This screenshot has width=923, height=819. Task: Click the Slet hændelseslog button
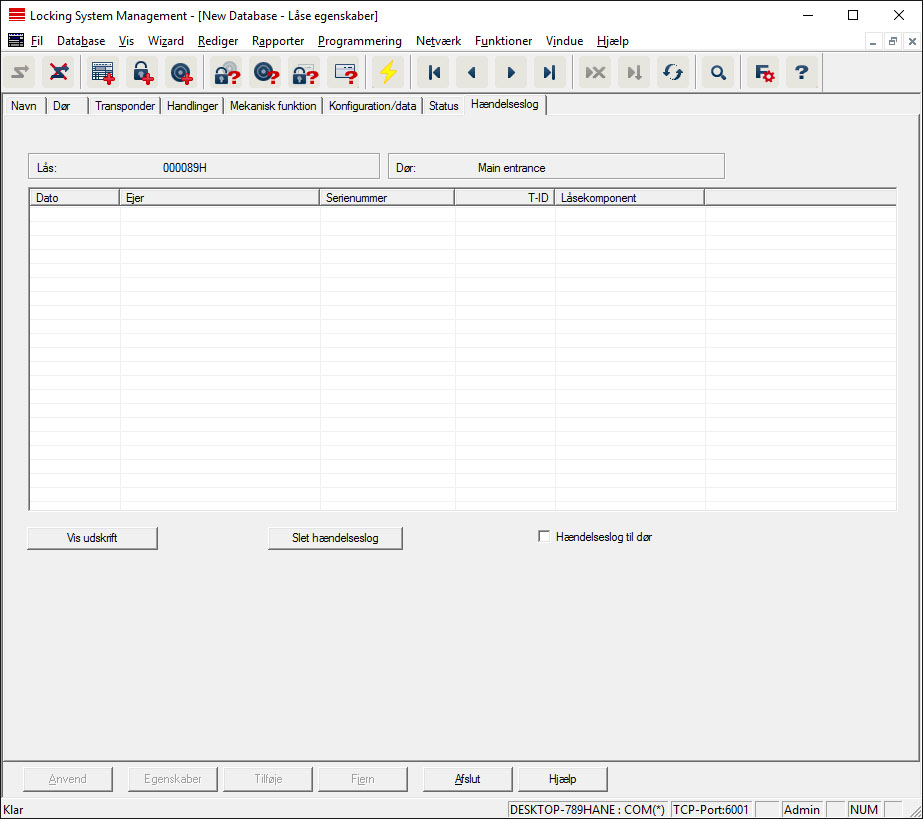[335, 538]
